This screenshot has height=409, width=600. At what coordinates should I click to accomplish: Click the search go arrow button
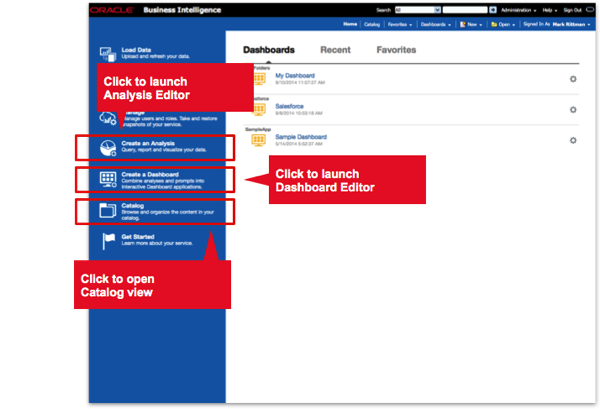493,10
